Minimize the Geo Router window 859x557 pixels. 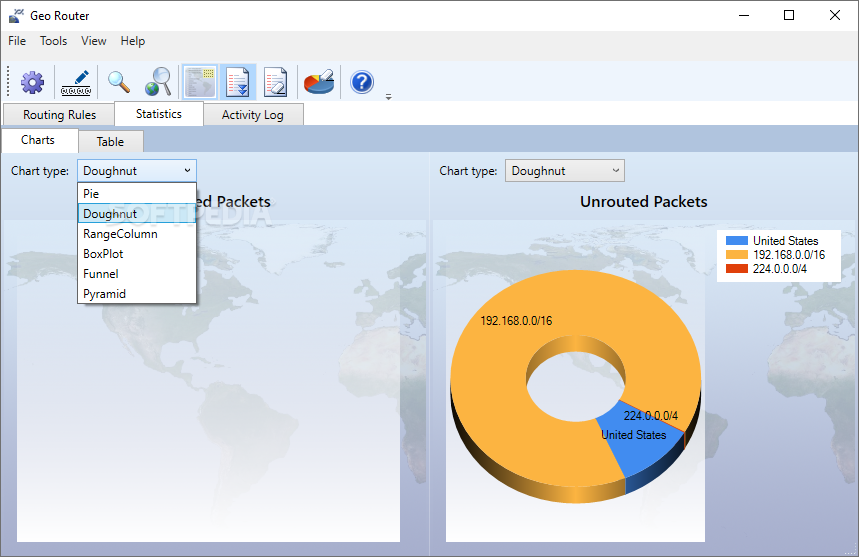click(x=744, y=15)
